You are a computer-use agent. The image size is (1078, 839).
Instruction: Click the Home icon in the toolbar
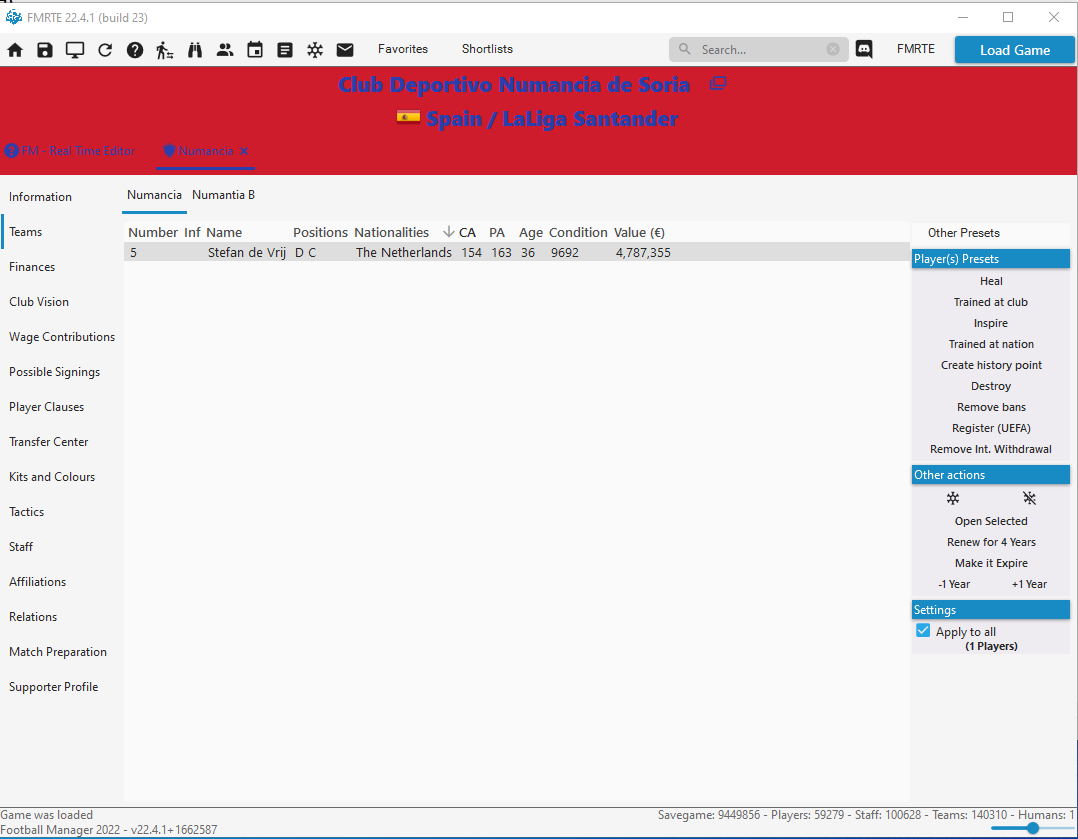[15, 50]
